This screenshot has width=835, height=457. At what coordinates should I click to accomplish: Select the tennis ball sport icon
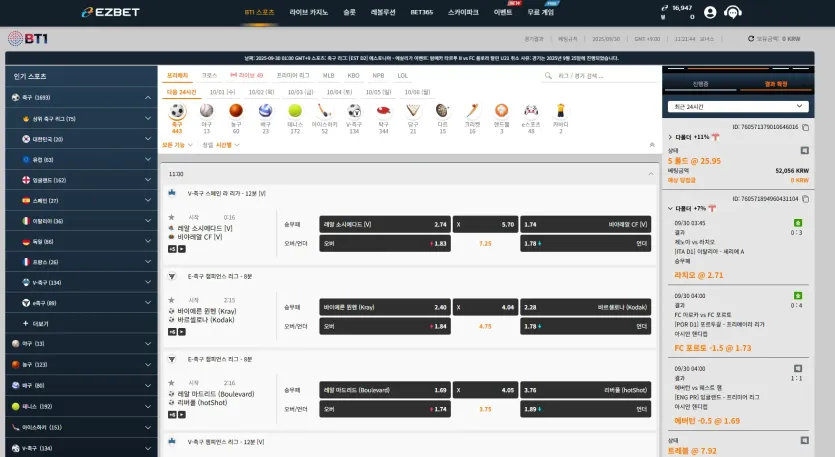click(x=295, y=111)
